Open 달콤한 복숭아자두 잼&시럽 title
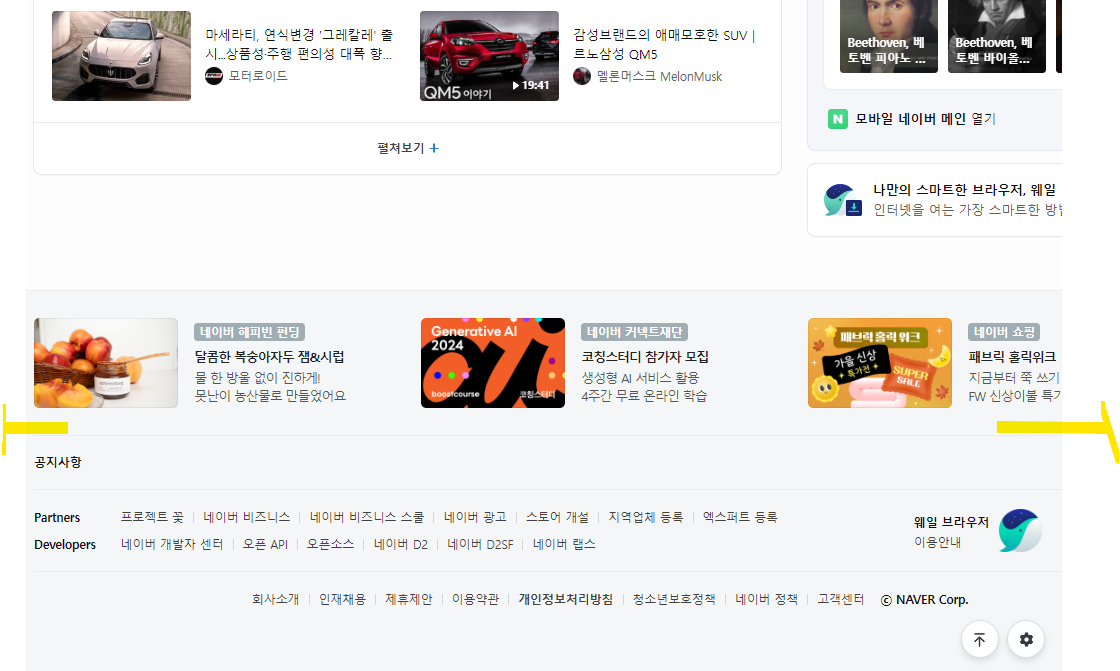The image size is (1120, 671). [x=270, y=357]
